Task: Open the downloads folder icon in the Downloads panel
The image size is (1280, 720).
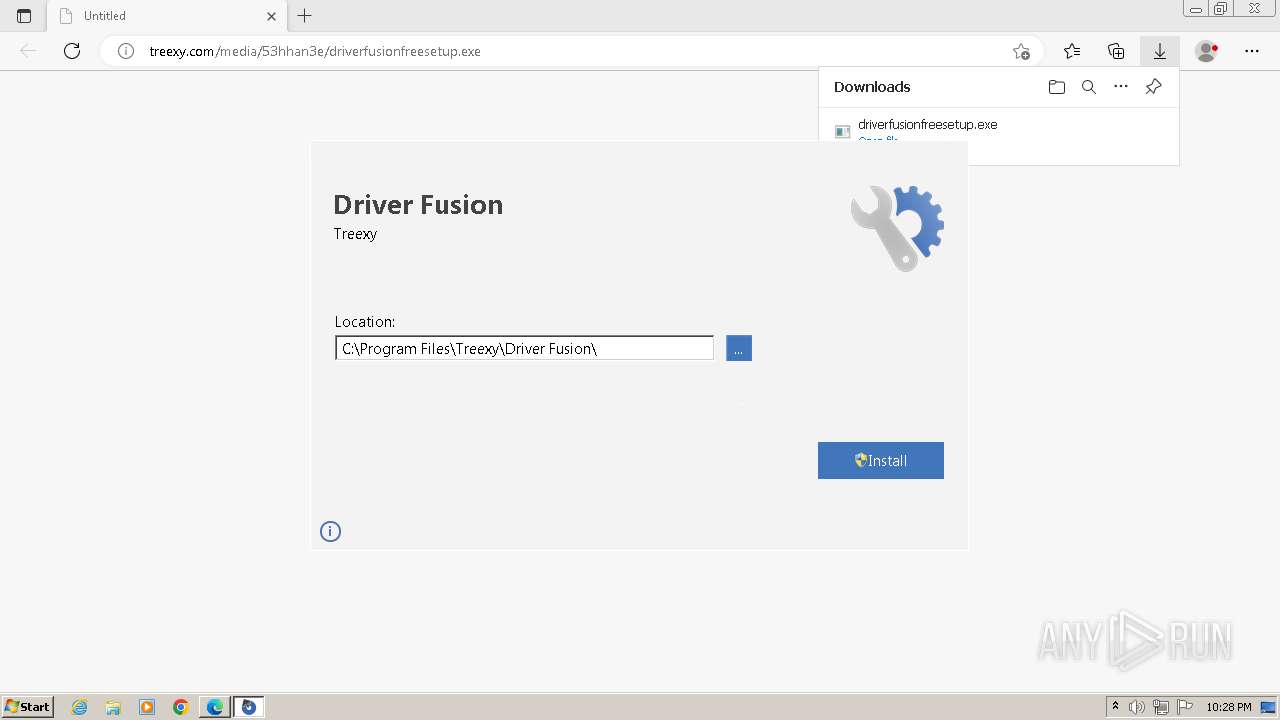Action: coord(1057,87)
